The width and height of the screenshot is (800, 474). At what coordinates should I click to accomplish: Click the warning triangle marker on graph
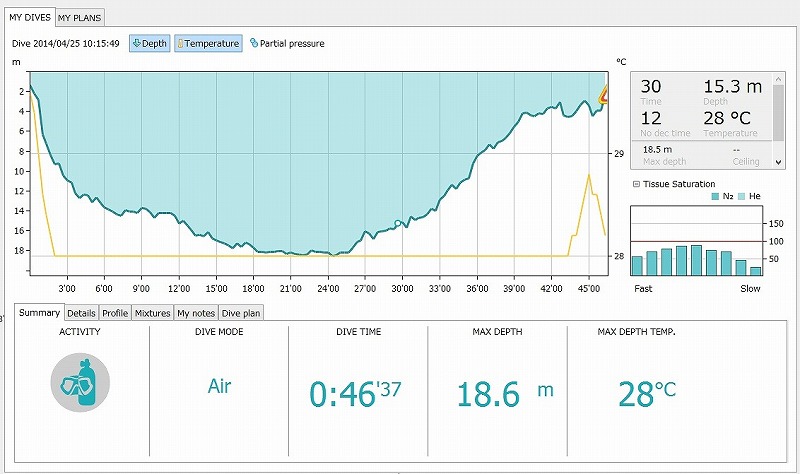[x=603, y=96]
